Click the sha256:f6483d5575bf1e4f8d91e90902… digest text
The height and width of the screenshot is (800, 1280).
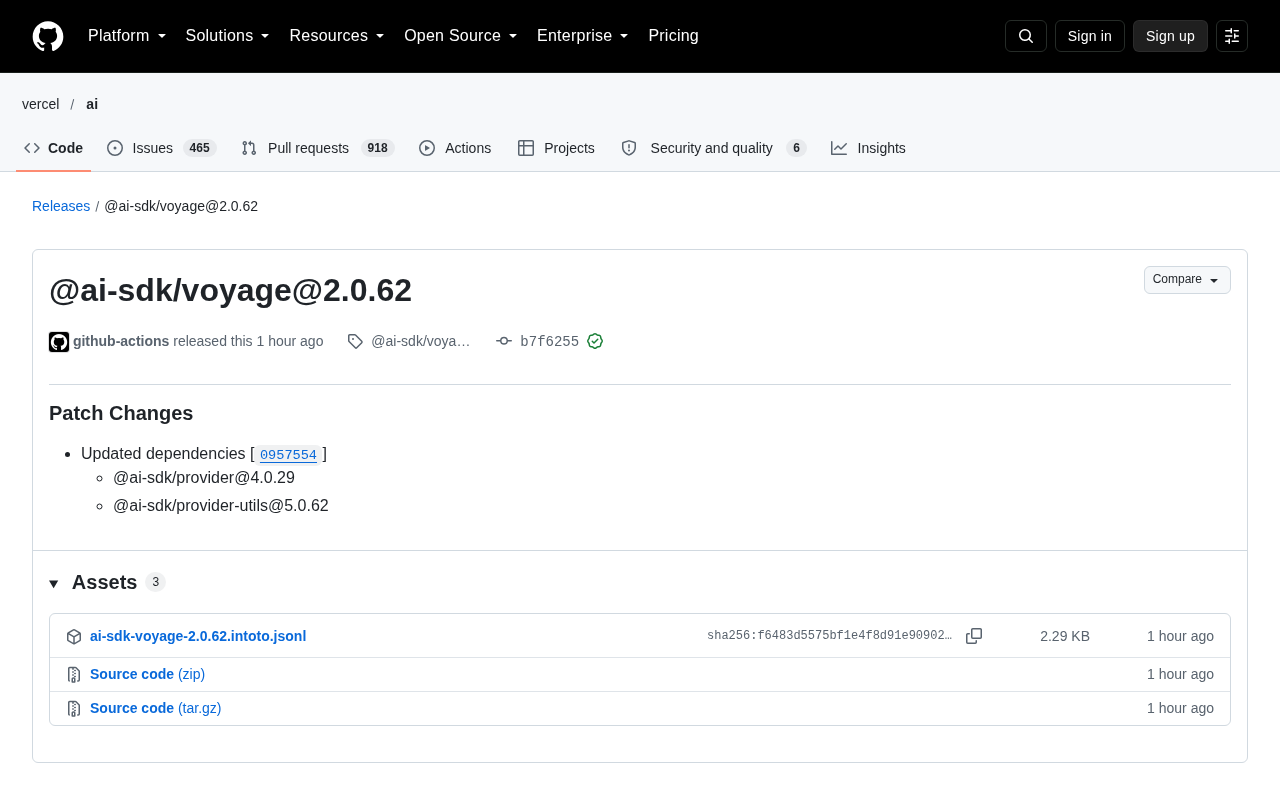(x=829, y=636)
